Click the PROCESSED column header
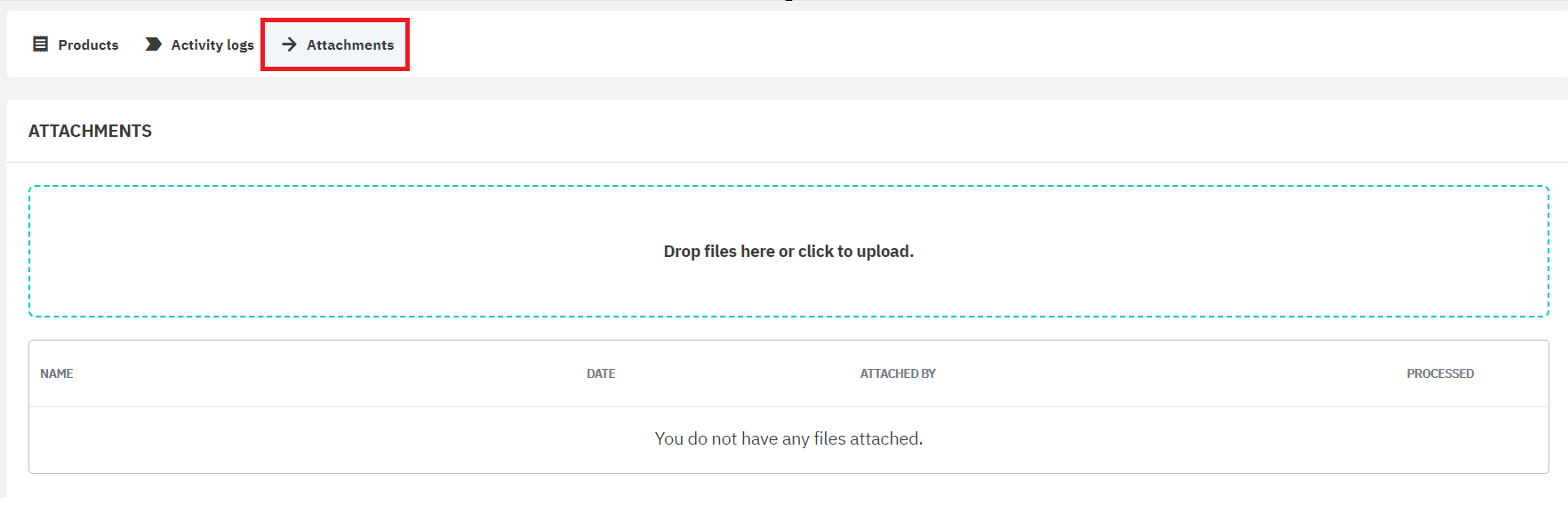The height and width of the screenshot is (522, 1568). [x=1440, y=373]
